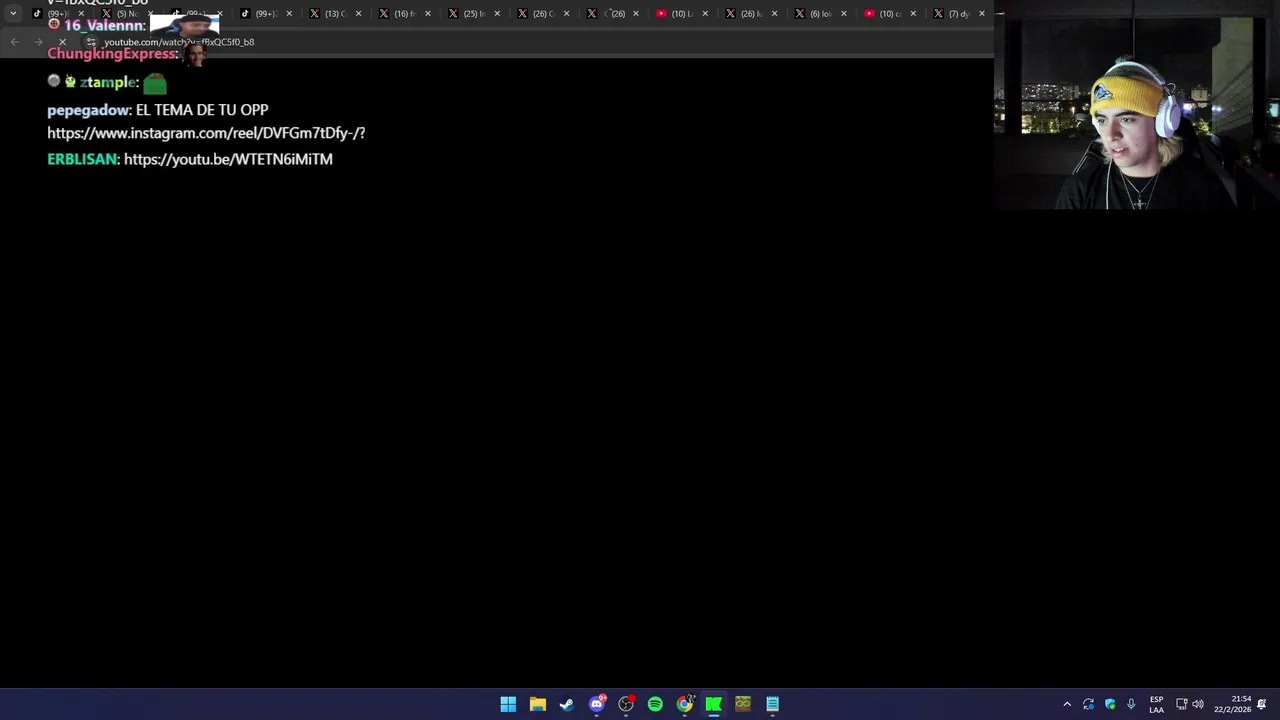
Task: Click the browser forward arrow
Action: [x=38, y=42]
